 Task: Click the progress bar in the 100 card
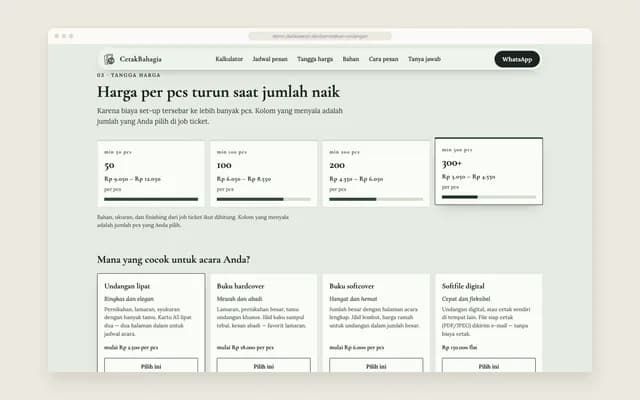(264, 199)
